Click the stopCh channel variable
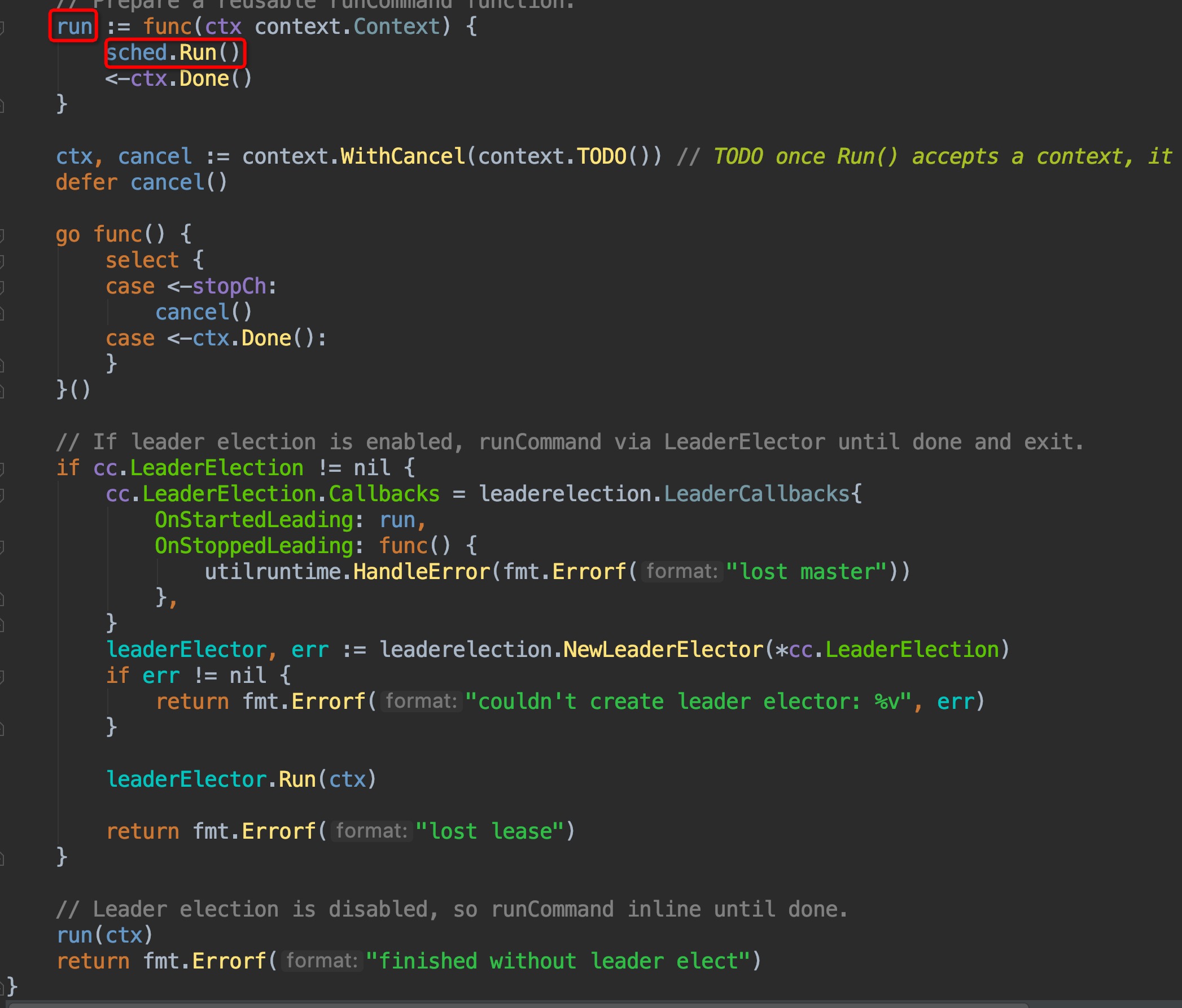Image resolution: width=1182 pixels, height=1008 pixels. tap(229, 286)
